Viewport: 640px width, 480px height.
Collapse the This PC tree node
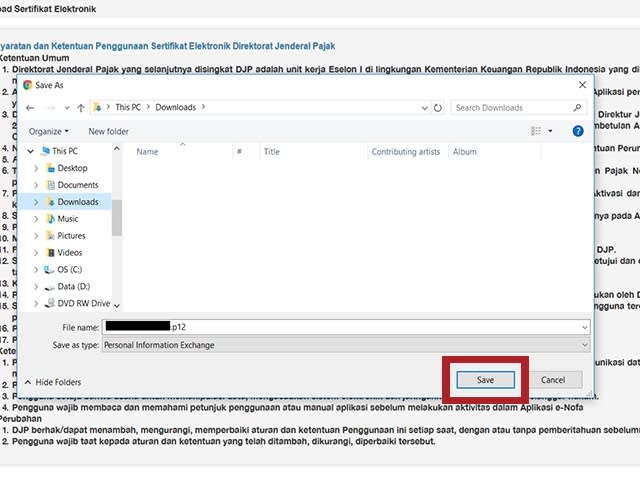pyautogui.click(x=29, y=151)
